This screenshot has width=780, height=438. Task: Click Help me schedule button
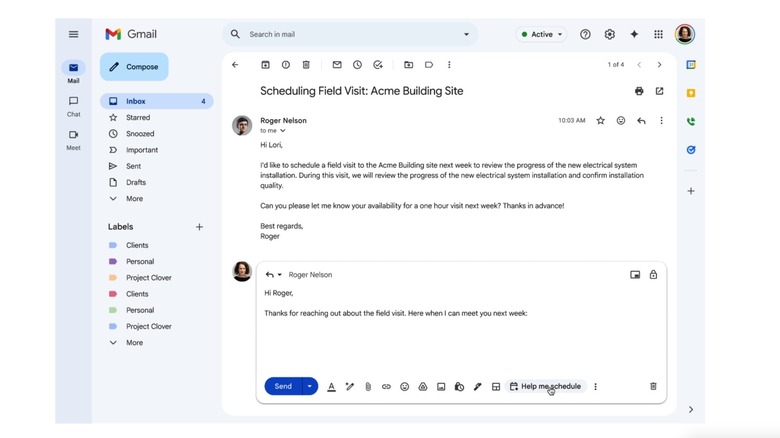click(x=545, y=387)
